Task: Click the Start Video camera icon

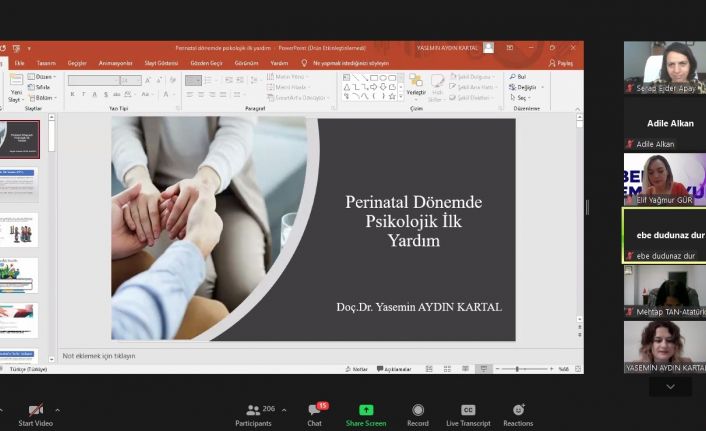Action: [x=36, y=410]
